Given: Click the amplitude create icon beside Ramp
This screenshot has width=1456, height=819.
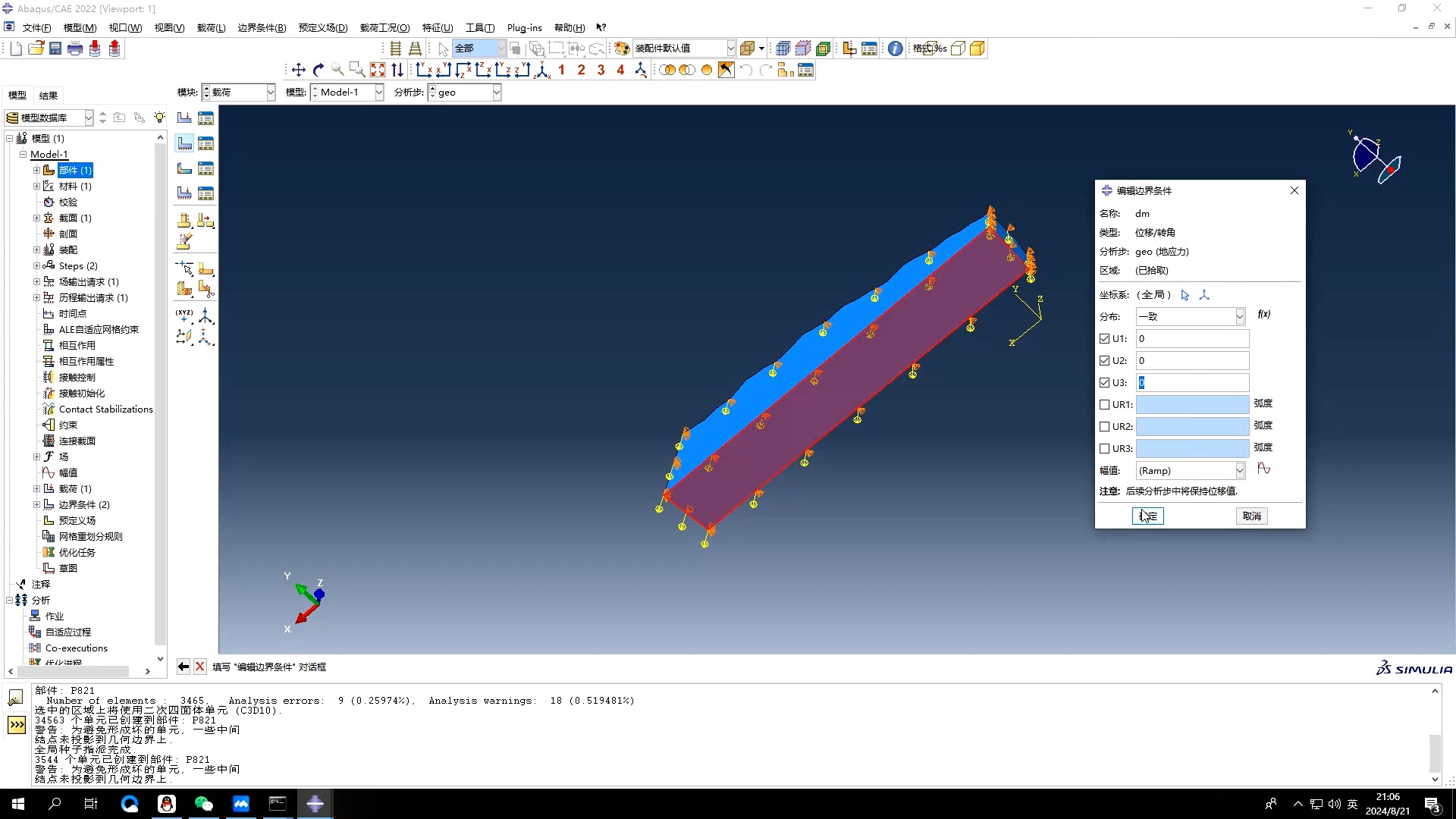Looking at the screenshot, I should pyautogui.click(x=1263, y=469).
